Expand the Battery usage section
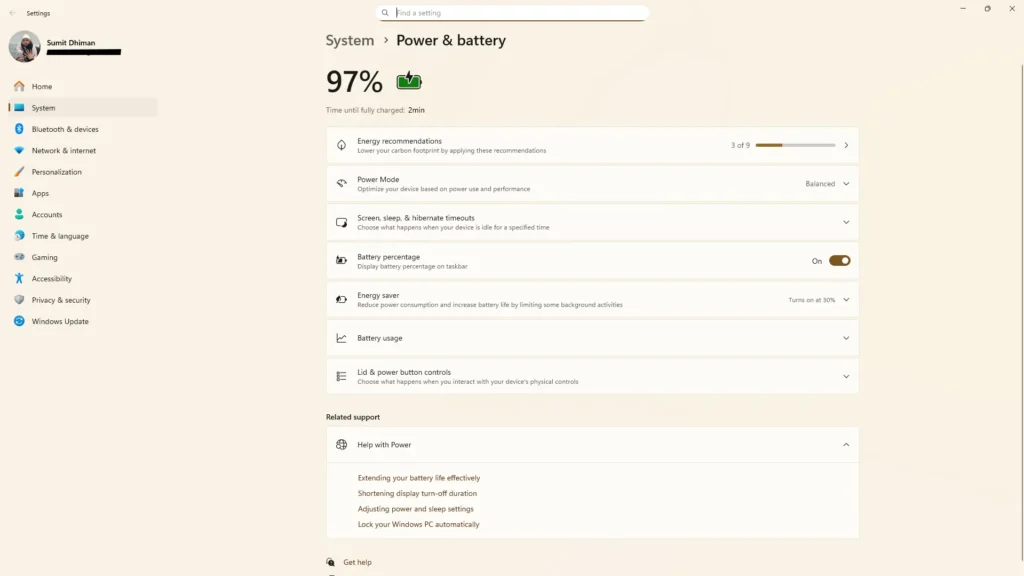This screenshot has height=576, width=1024. click(x=845, y=338)
